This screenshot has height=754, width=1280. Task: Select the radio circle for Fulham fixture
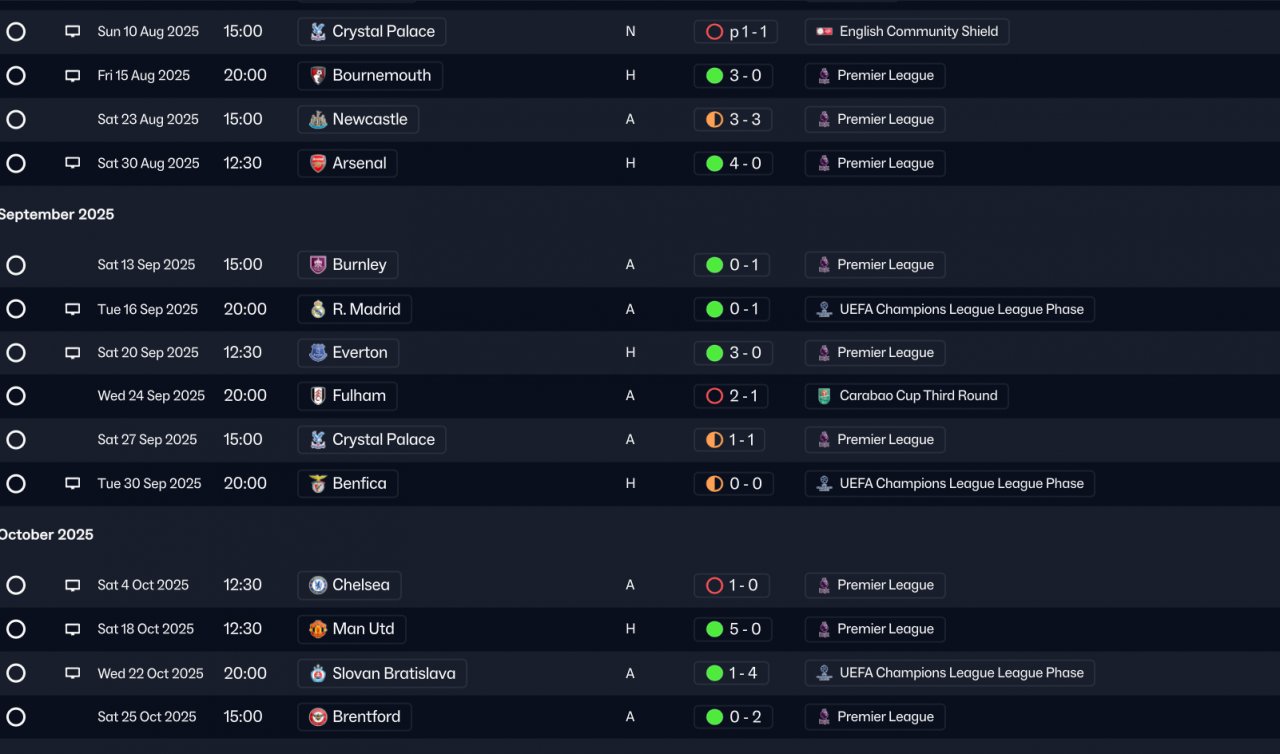(x=16, y=396)
